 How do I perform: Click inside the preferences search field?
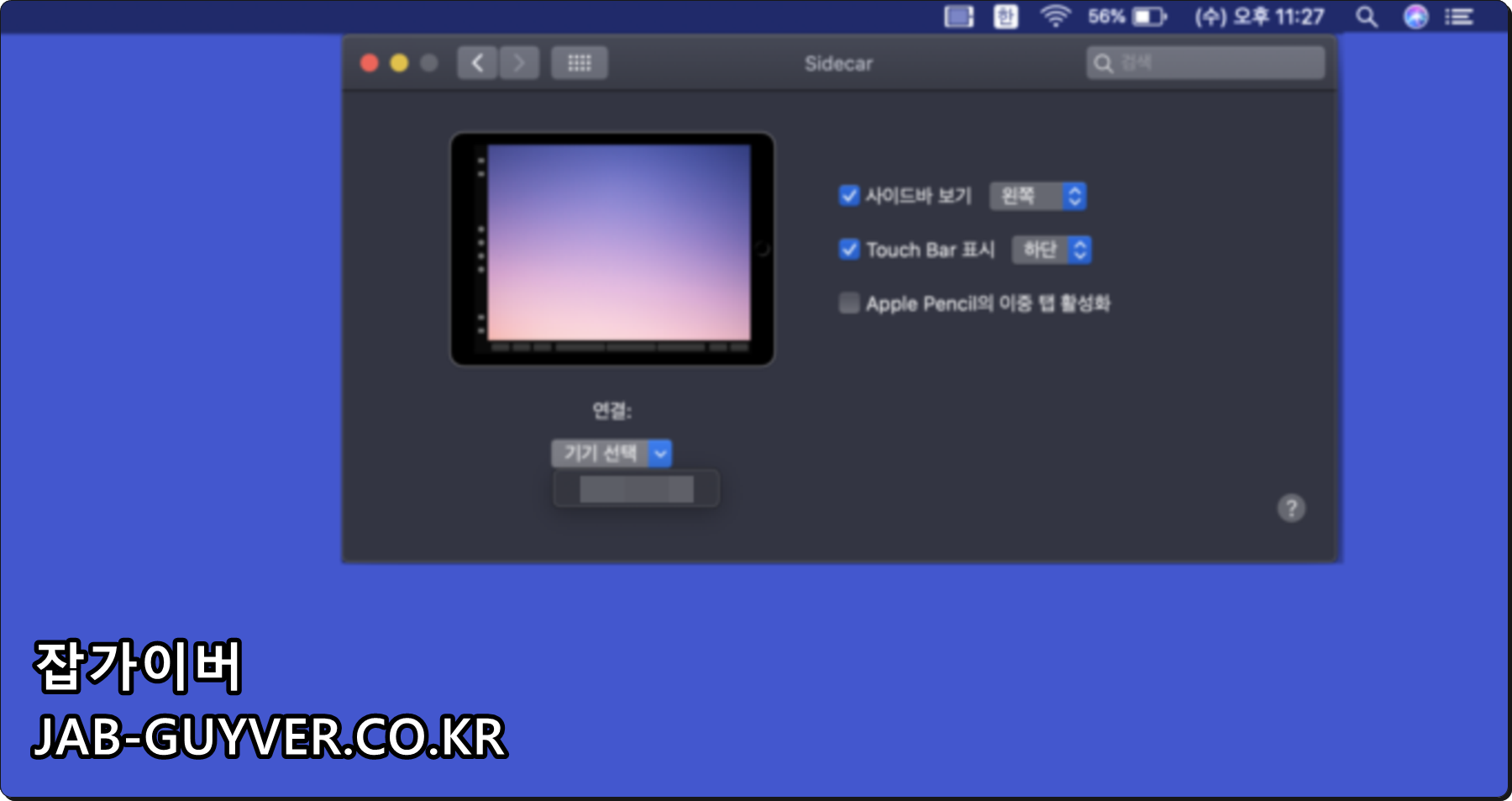pyautogui.click(x=1205, y=62)
